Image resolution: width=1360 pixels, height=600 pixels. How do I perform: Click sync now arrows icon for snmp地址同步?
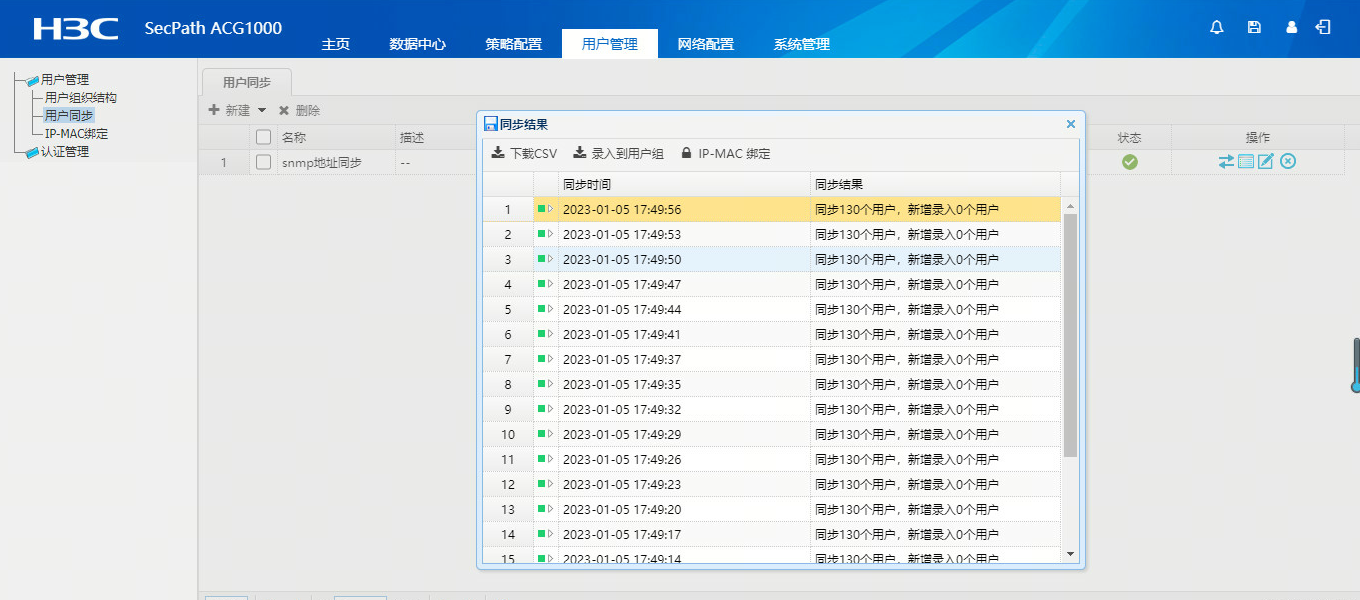(x=1226, y=162)
